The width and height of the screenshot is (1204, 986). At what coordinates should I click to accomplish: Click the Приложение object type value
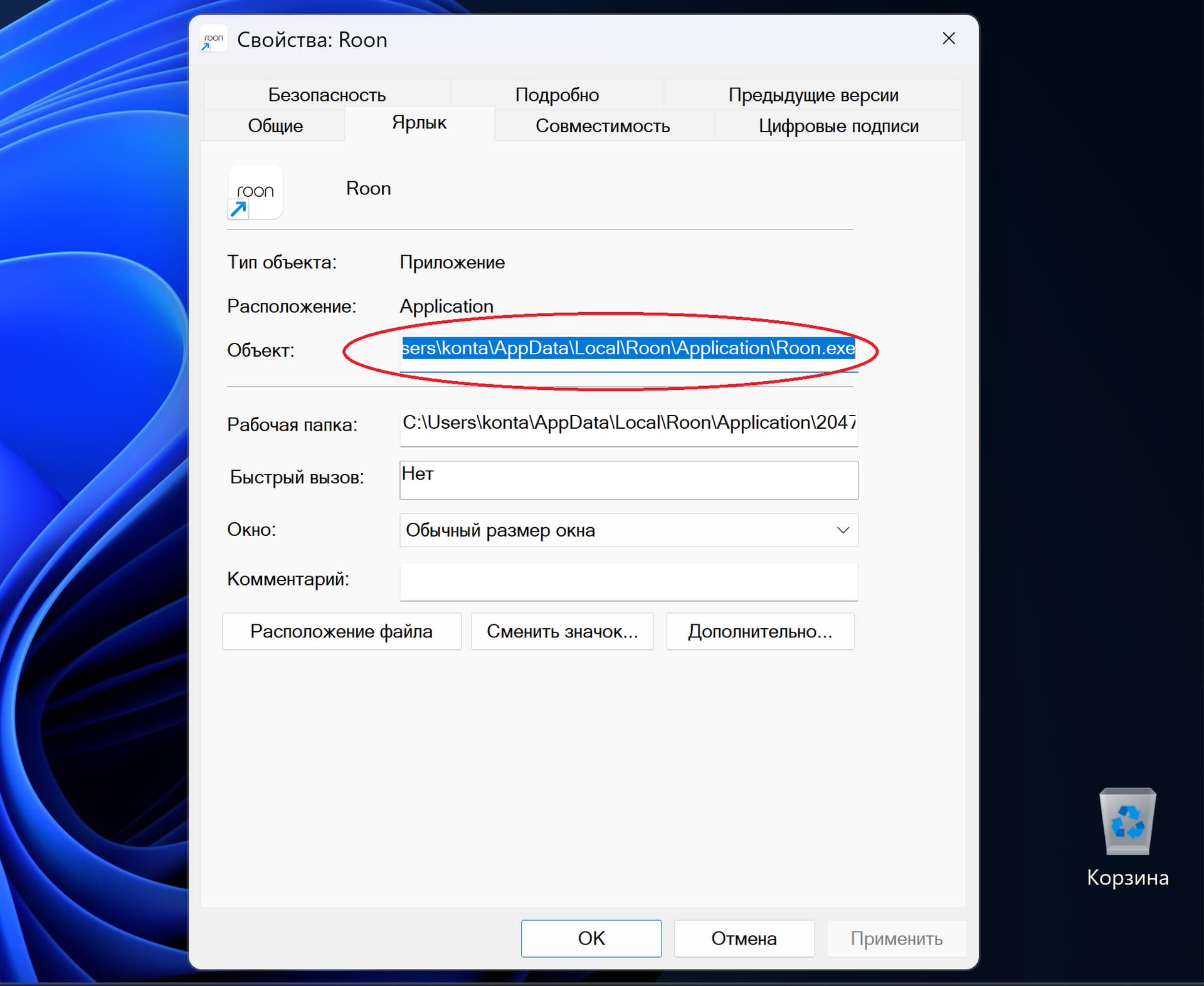point(452,262)
